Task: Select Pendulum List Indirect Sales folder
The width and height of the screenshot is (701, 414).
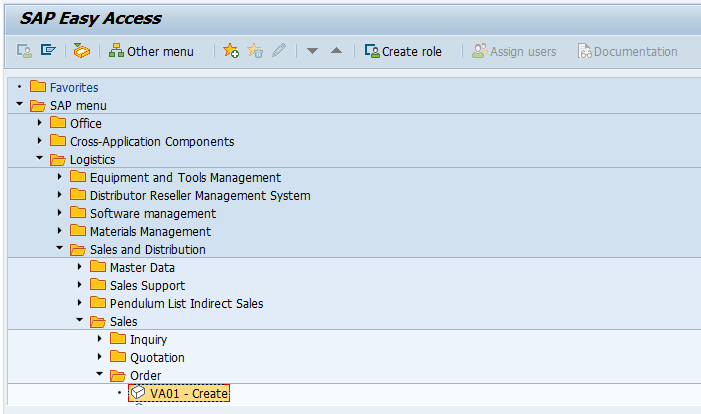Action: (x=186, y=304)
